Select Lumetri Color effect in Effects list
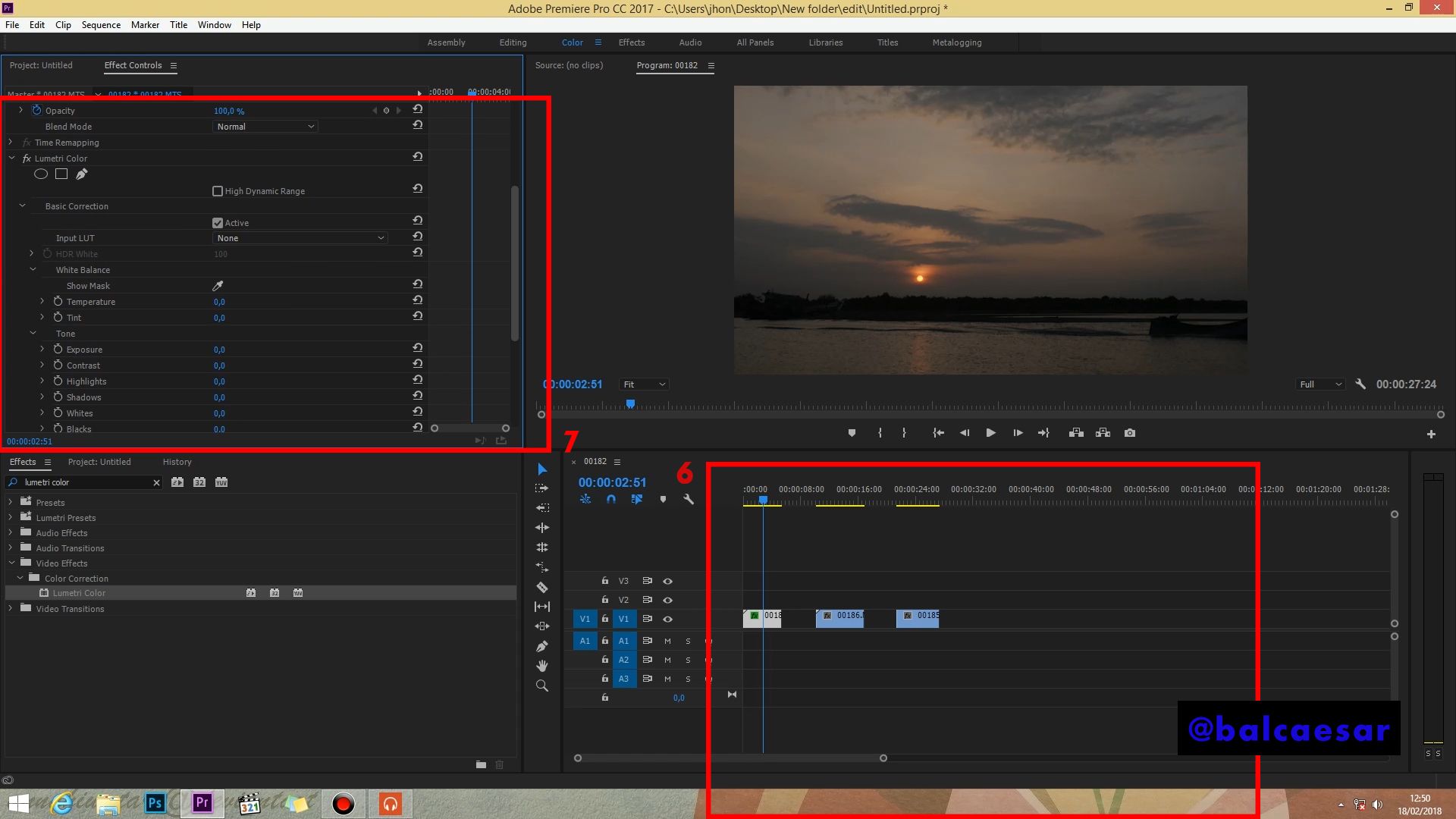Screen dimensions: 1456x819 pos(79,593)
